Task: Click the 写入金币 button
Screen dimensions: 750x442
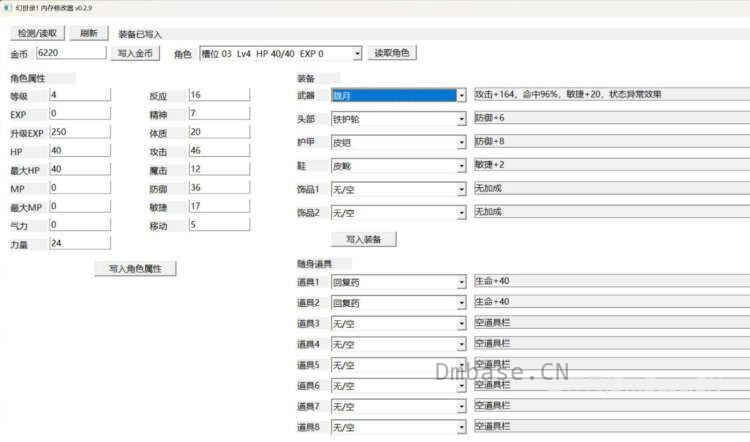Action: [x=135, y=53]
